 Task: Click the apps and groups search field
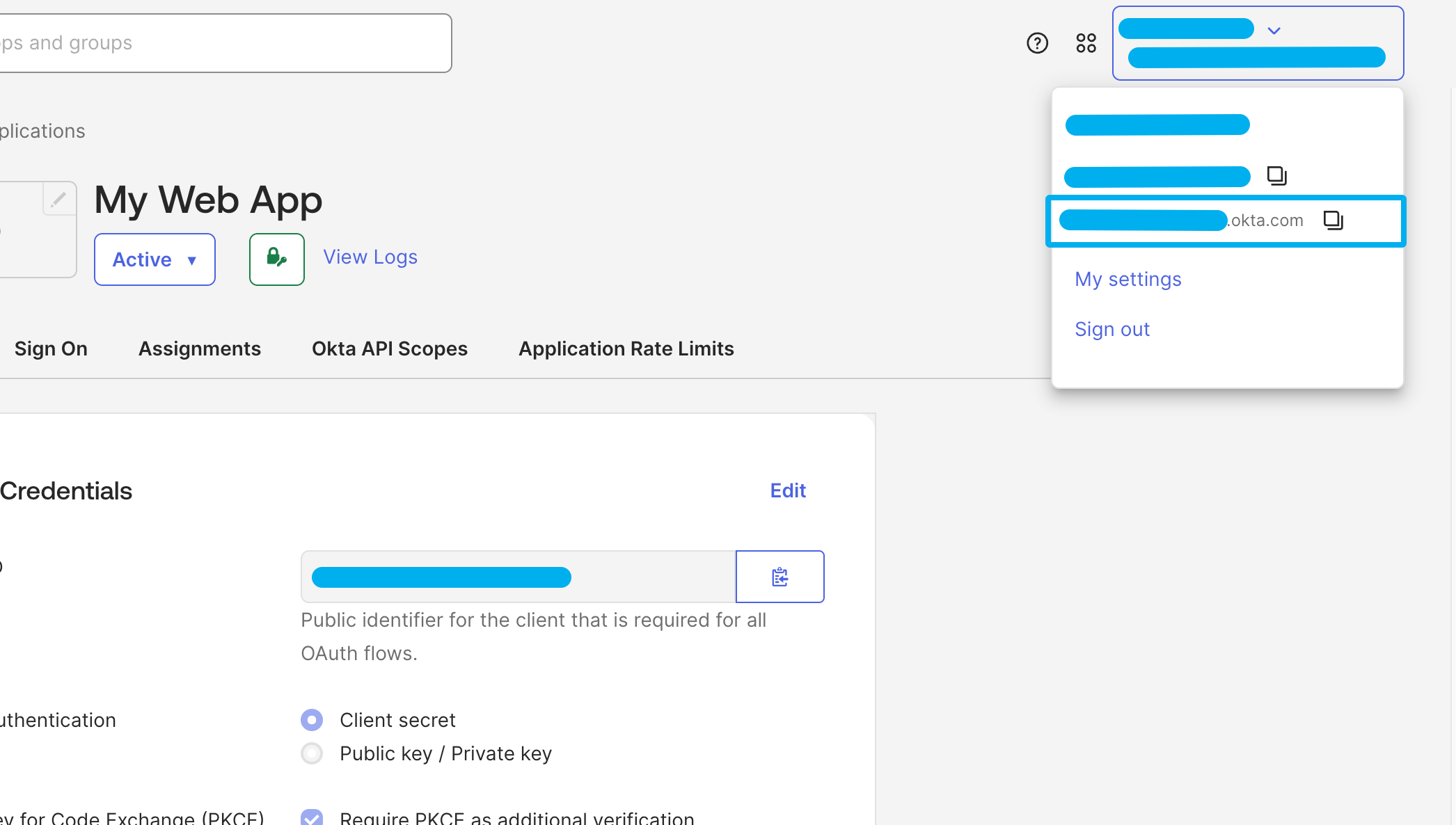(226, 42)
